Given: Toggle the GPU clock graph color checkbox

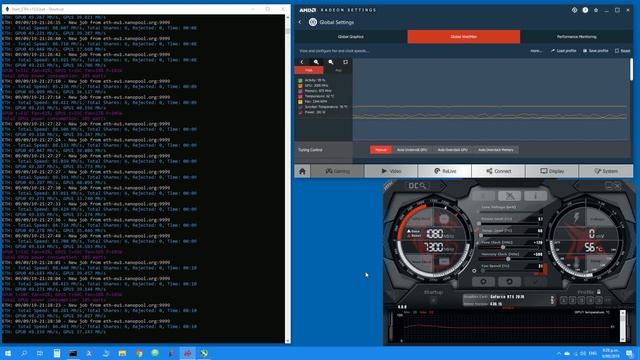Looking at the screenshot, I should click(x=300, y=86).
